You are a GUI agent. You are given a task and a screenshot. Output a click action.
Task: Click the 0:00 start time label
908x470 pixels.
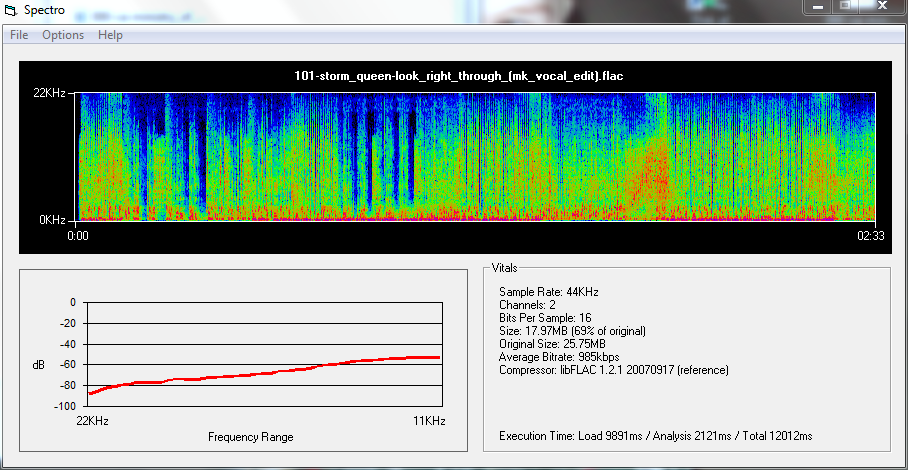(x=79, y=236)
